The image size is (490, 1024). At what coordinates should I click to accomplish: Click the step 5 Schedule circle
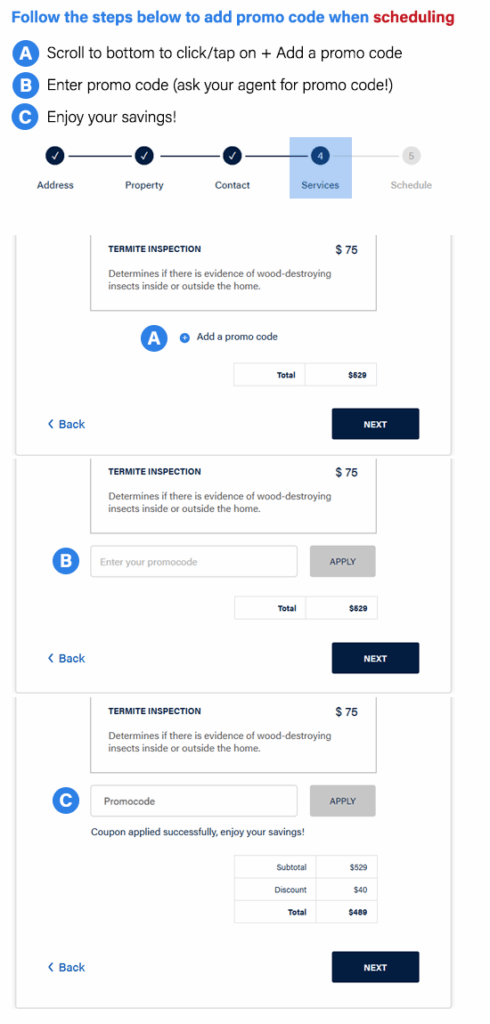coord(411,155)
